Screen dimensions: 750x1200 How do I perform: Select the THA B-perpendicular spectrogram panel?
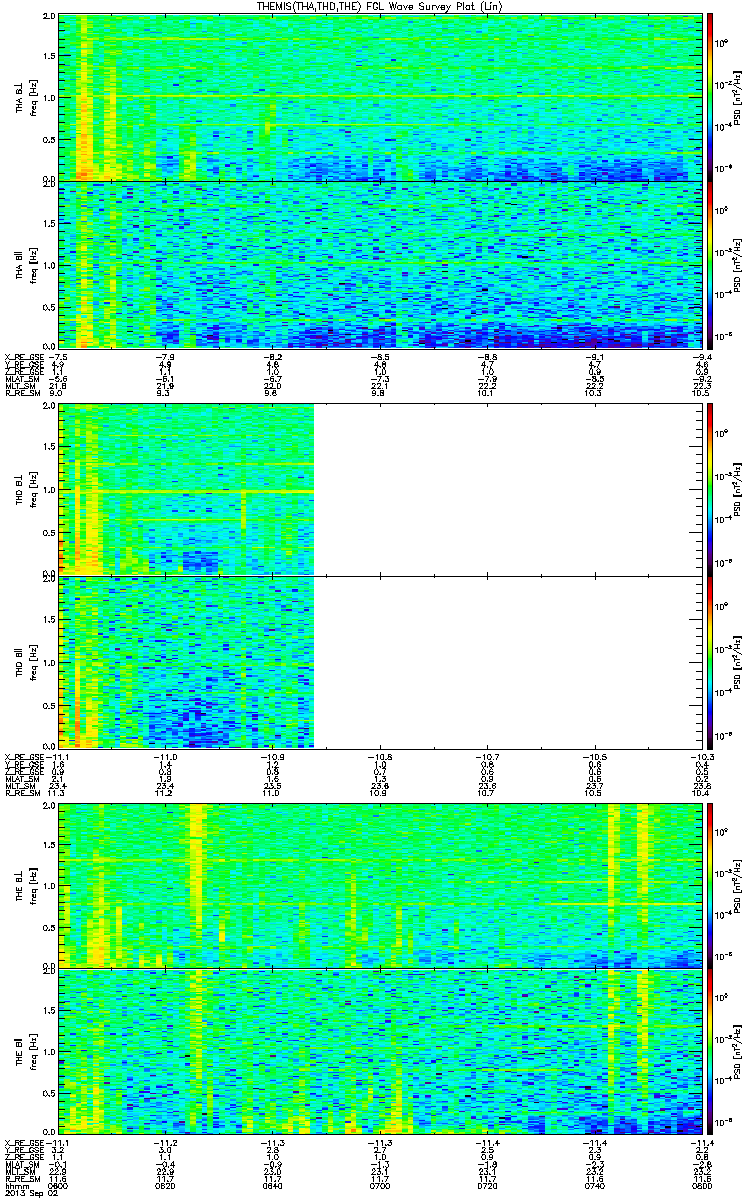pyautogui.click(x=379, y=97)
